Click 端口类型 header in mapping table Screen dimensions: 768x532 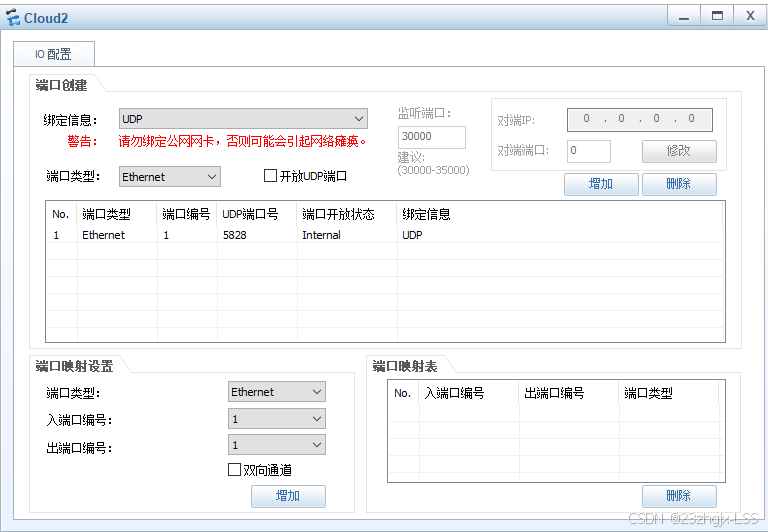tap(669, 393)
